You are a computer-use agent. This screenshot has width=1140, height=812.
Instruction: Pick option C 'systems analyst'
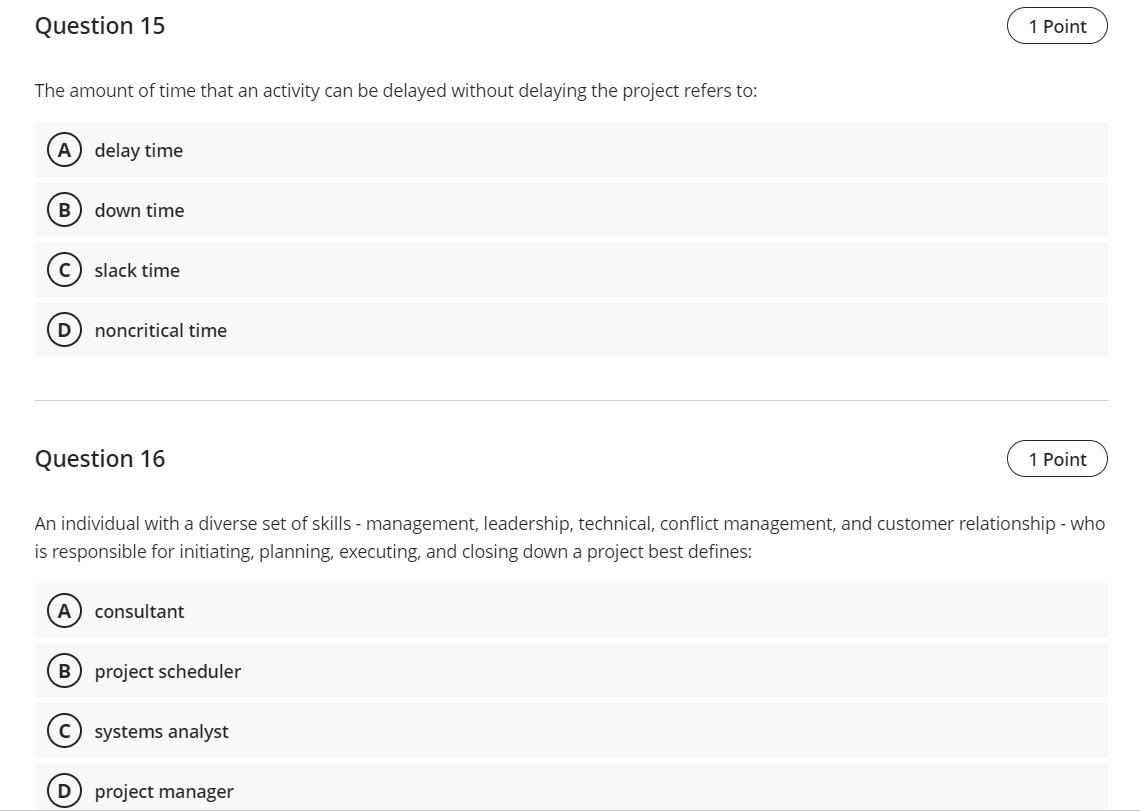tap(571, 731)
